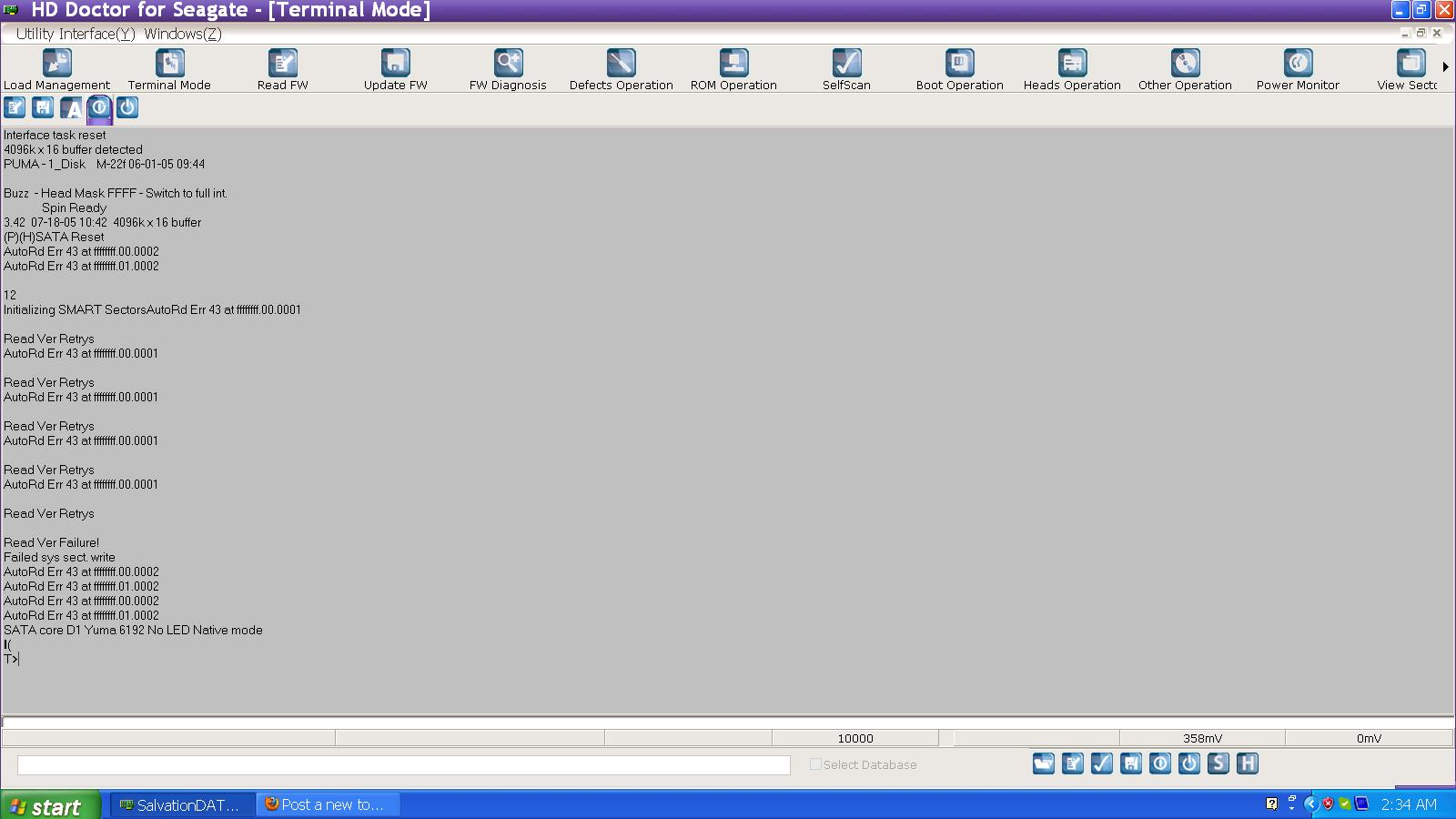Click the '(P)(H)SATA Reset' line
The height and width of the screenshot is (819, 1456).
pyautogui.click(x=54, y=237)
